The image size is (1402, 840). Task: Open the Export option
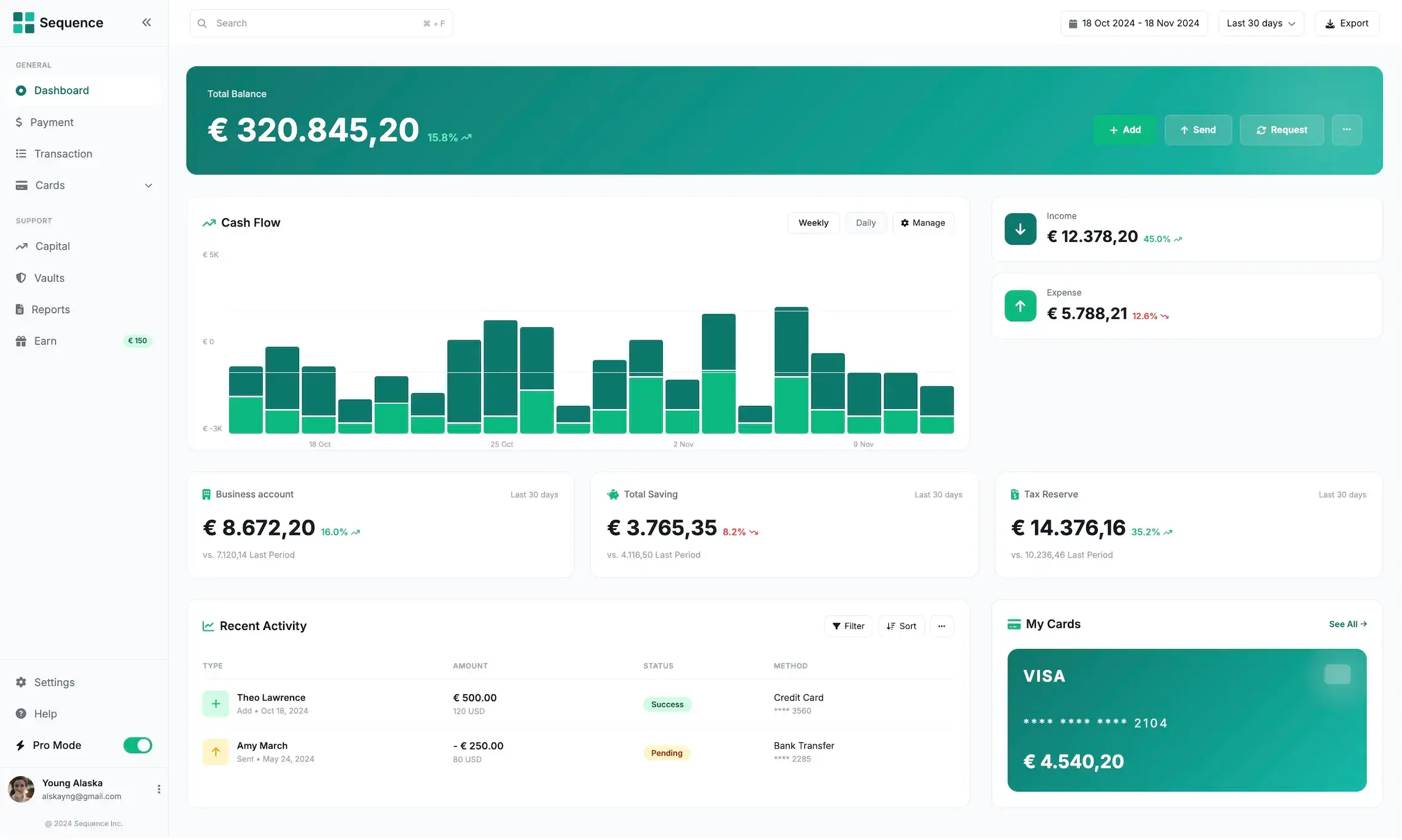tap(1347, 23)
